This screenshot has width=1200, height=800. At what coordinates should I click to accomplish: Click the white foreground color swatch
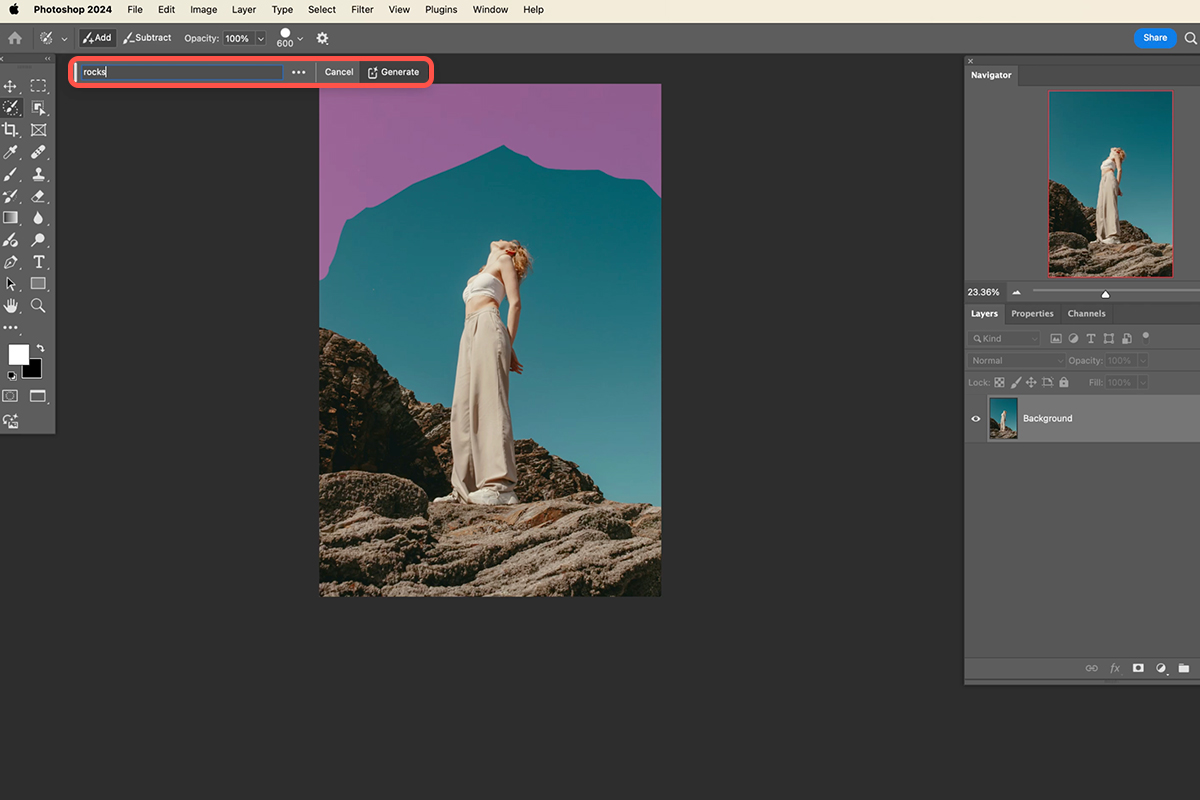(x=19, y=355)
